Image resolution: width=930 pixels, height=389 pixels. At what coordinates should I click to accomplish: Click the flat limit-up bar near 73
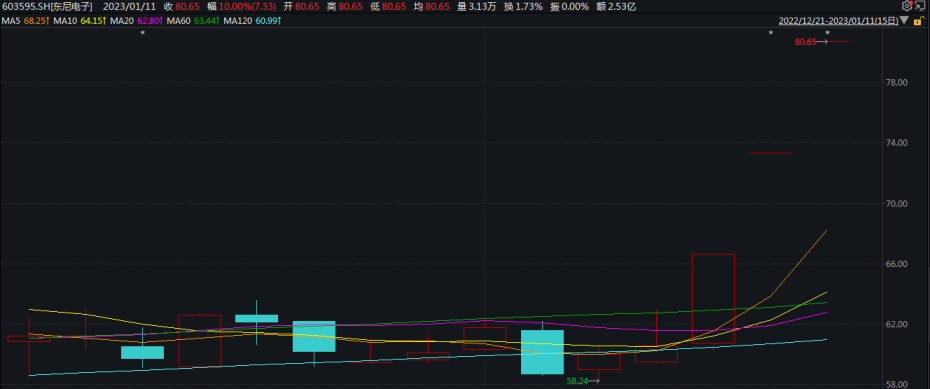pyautogui.click(x=770, y=153)
